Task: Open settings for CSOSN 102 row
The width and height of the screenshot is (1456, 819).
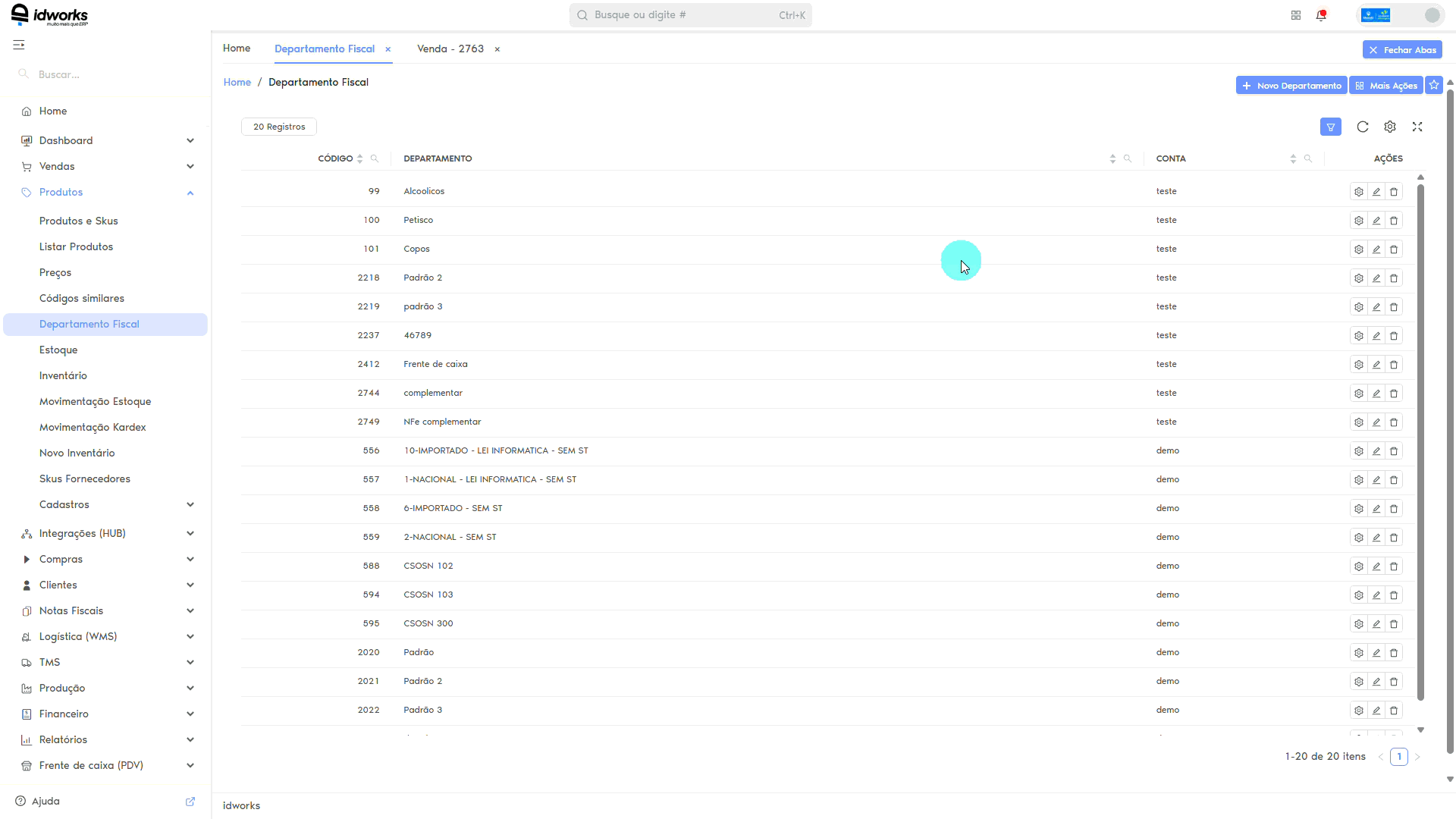Action: tap(1359, 566)
